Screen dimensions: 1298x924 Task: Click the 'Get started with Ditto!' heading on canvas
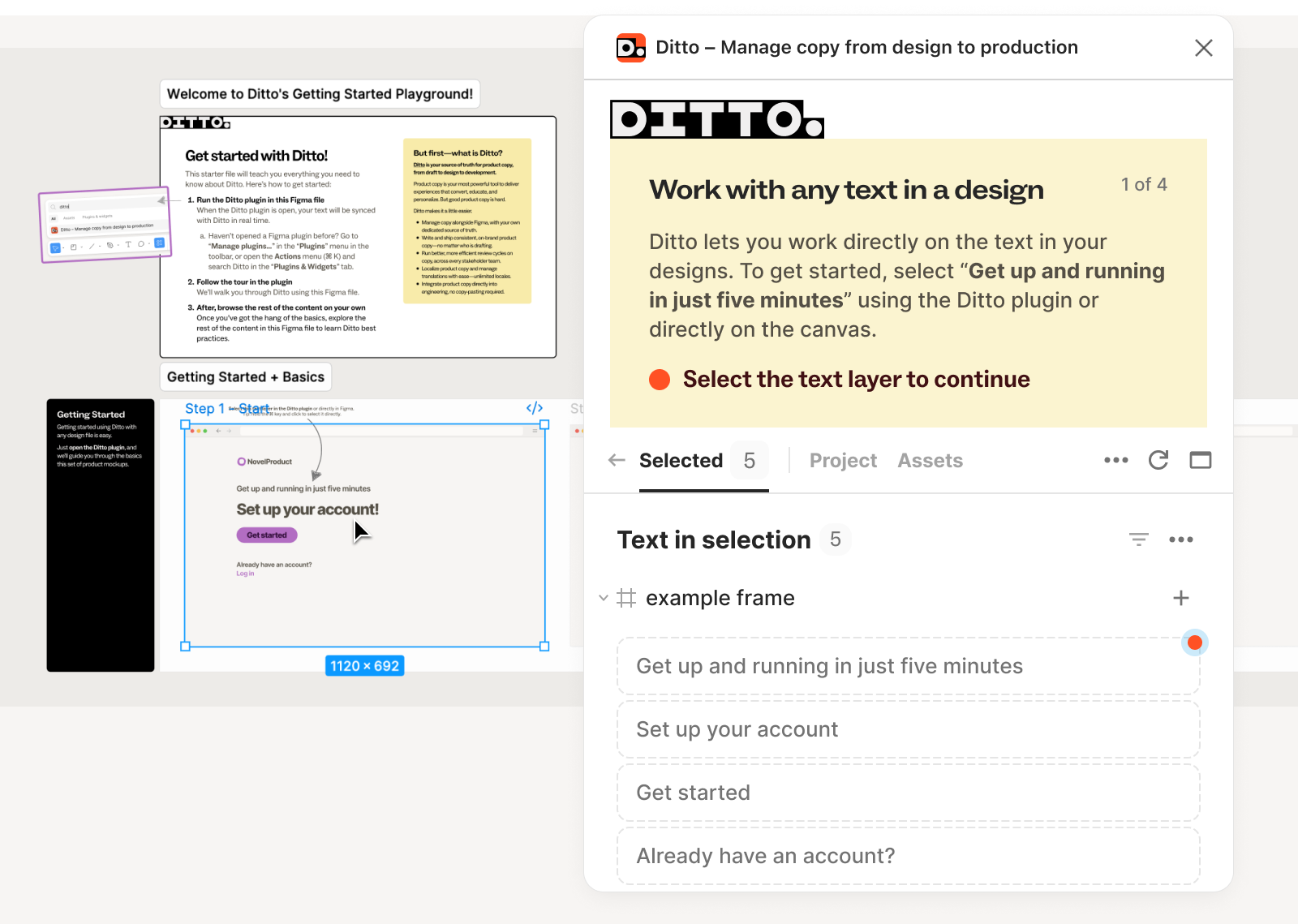point(256,156)
